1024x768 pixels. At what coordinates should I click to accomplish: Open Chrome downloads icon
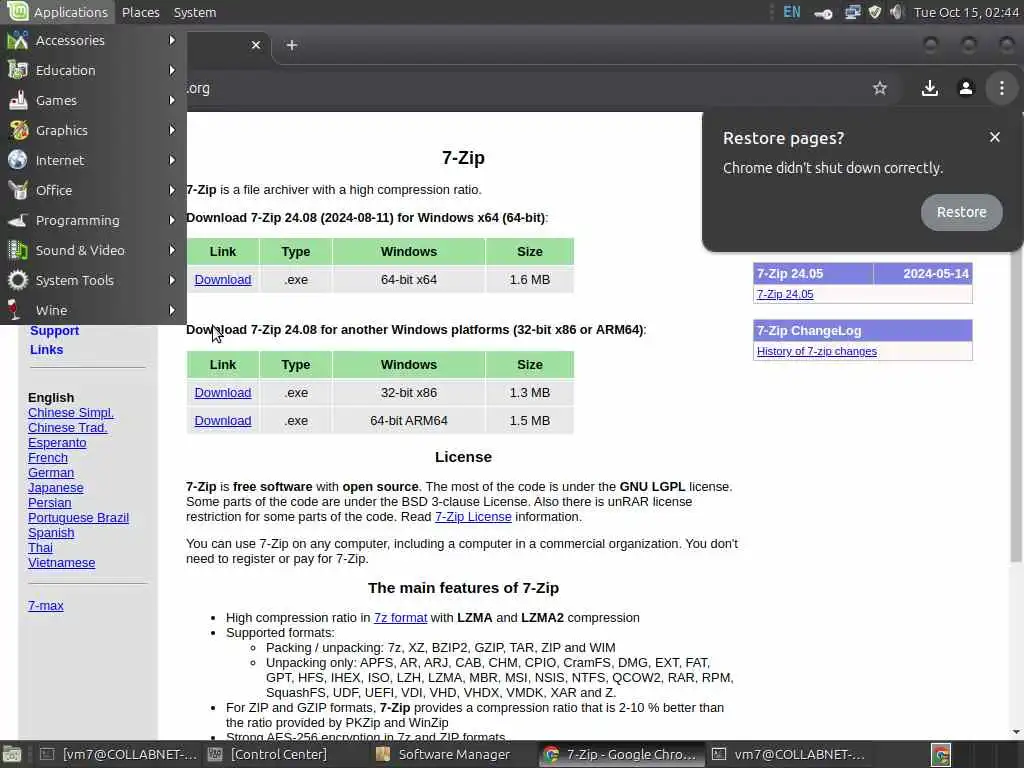point(929,88)
